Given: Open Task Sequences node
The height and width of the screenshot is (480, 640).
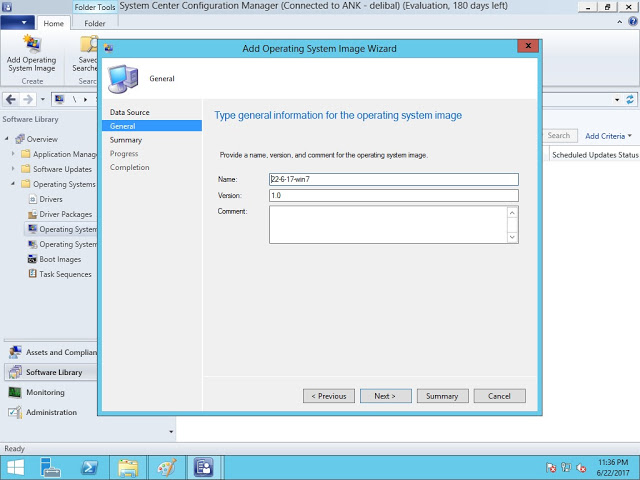Looking at the screenshot, I should pyautogui.click(x=65, y=274).
